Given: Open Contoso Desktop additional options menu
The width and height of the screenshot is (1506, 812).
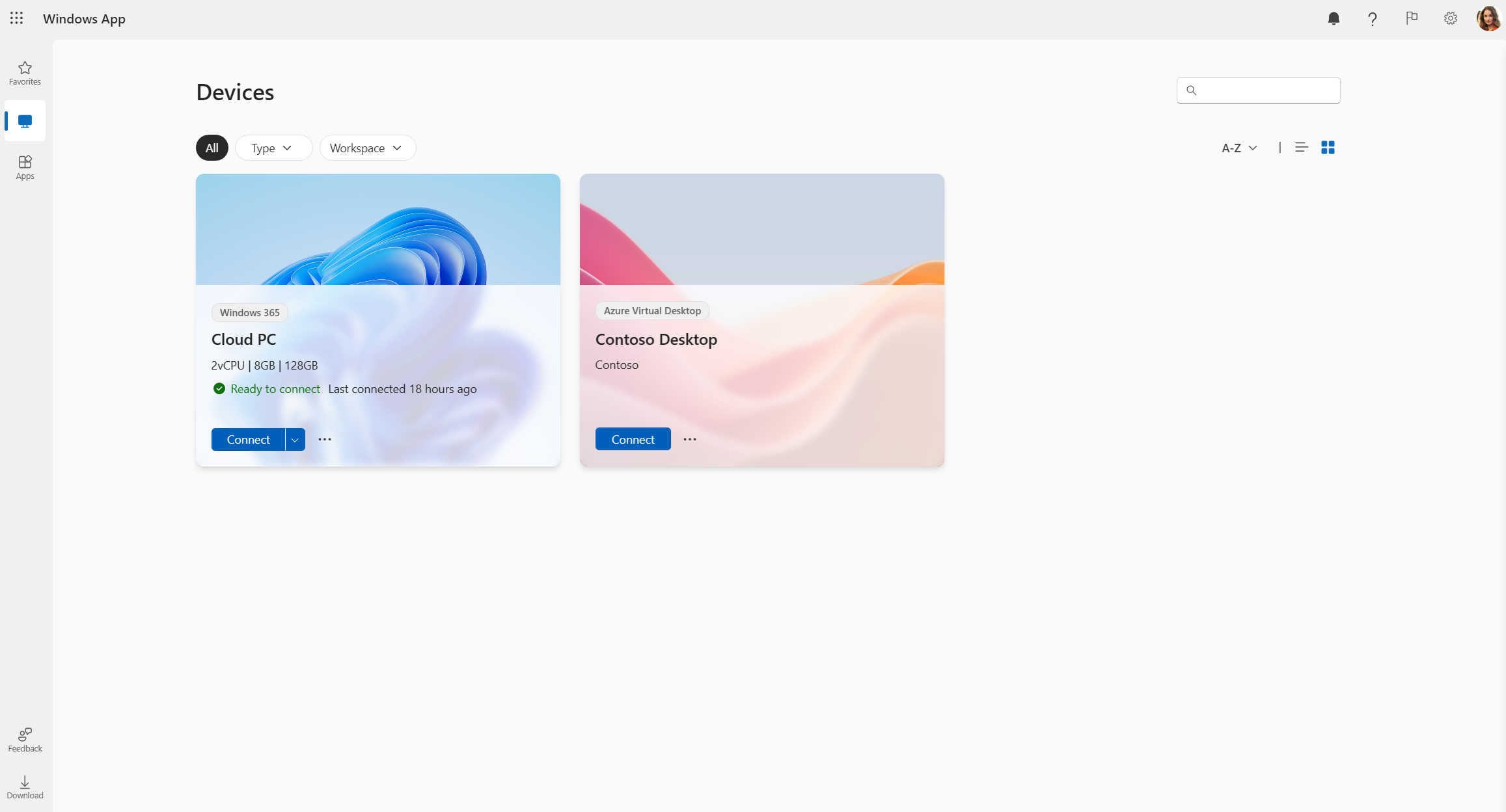Looking at the screenshot, I should tap(690, 439).
